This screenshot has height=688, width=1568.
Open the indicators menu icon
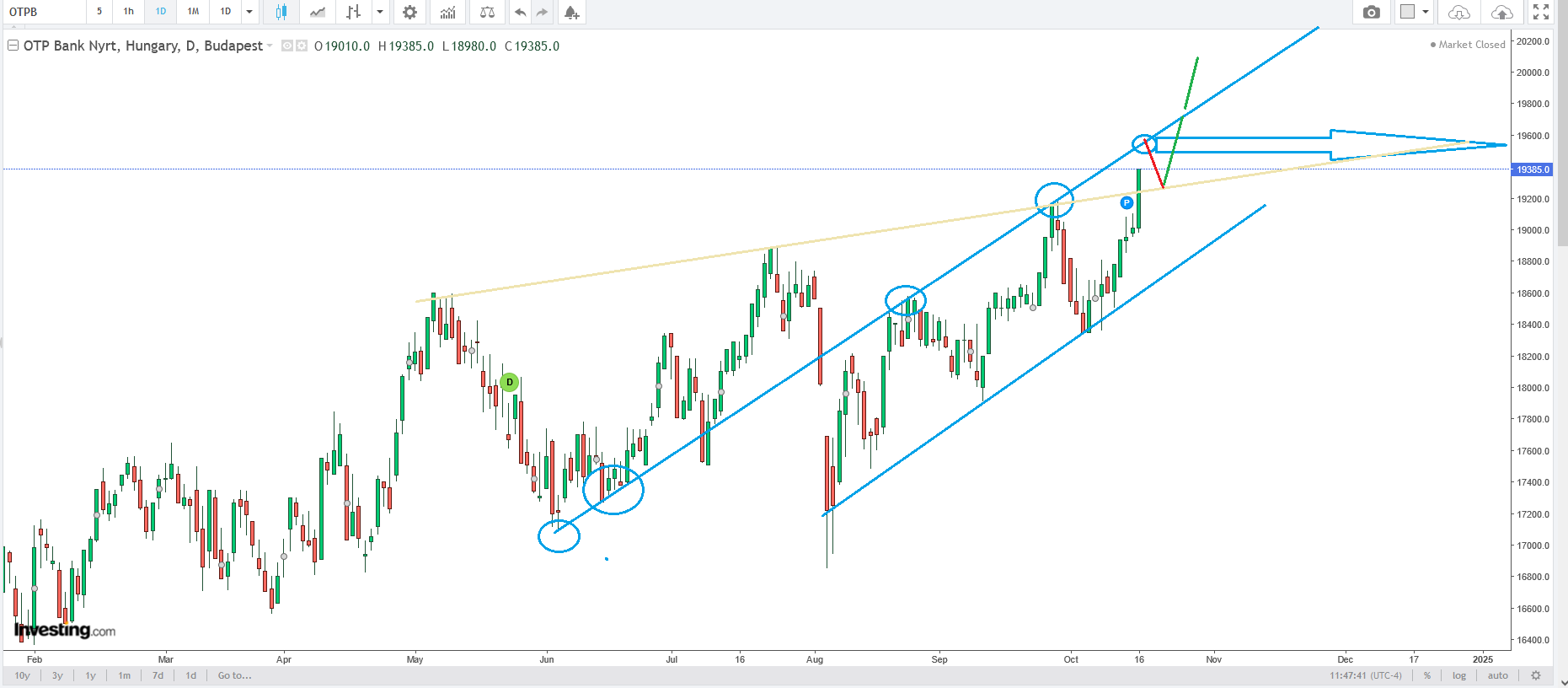[448, 12]
